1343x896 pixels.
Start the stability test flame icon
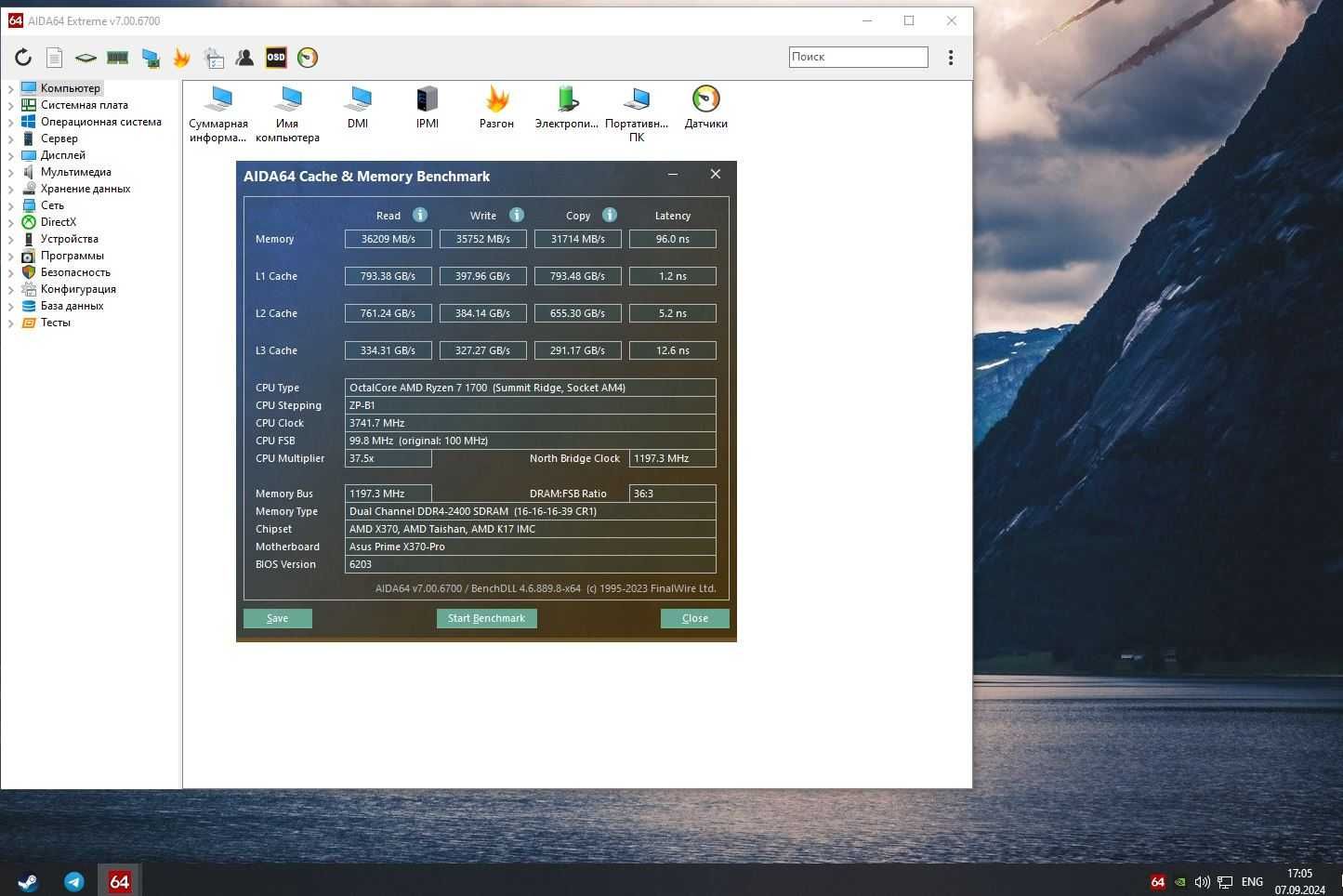point(181,58)
